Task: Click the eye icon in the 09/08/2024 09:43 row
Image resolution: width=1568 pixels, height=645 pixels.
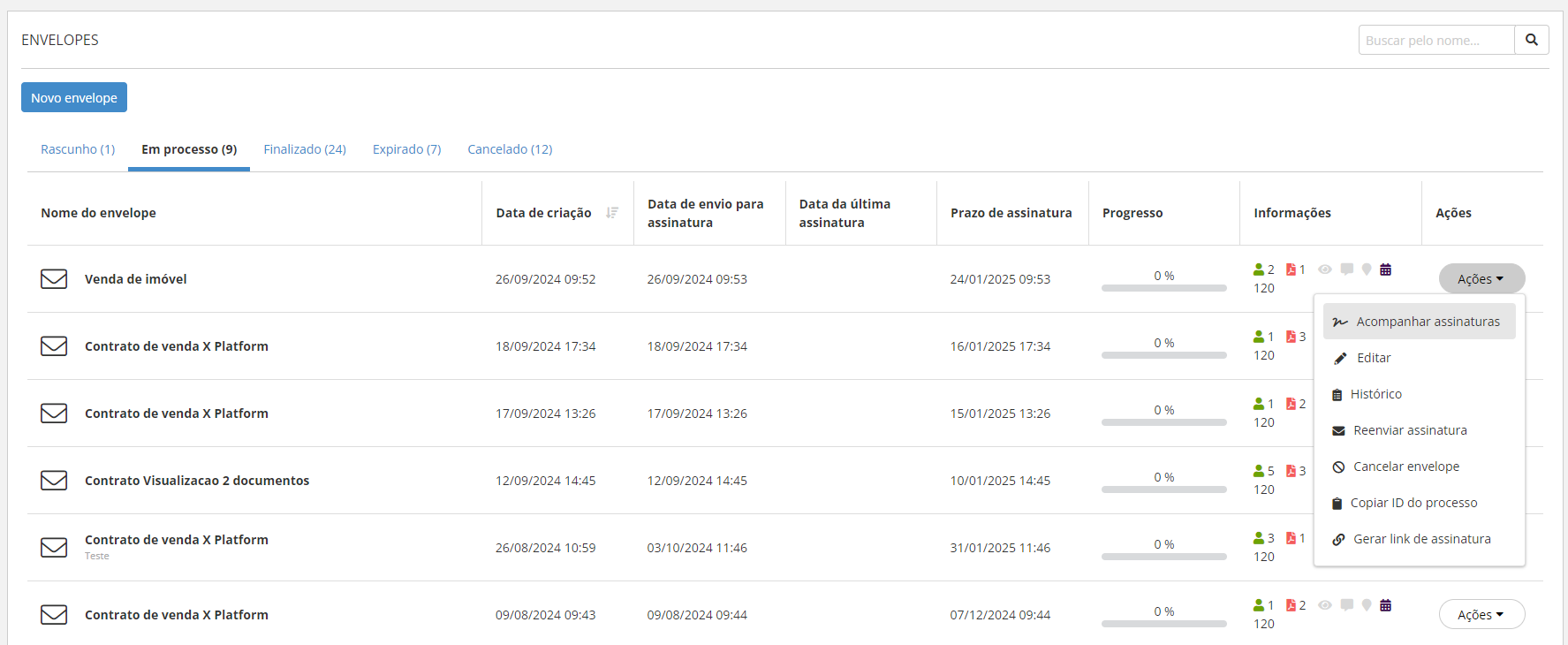Action: point(1325,605)
